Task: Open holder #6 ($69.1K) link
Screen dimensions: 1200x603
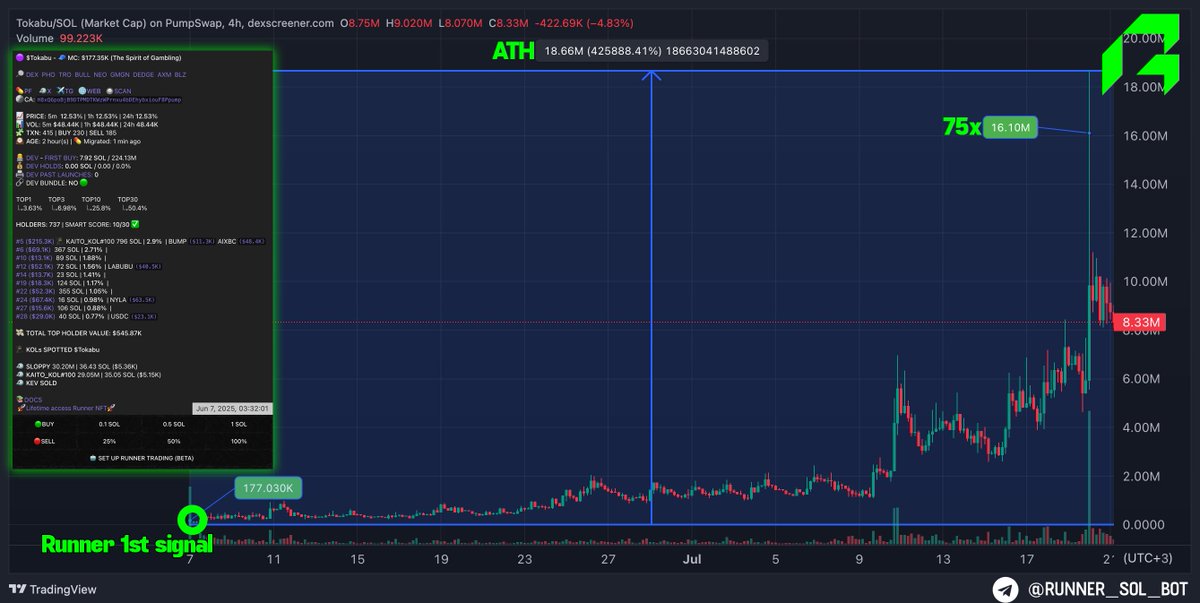Action: (x=33, y=250)
